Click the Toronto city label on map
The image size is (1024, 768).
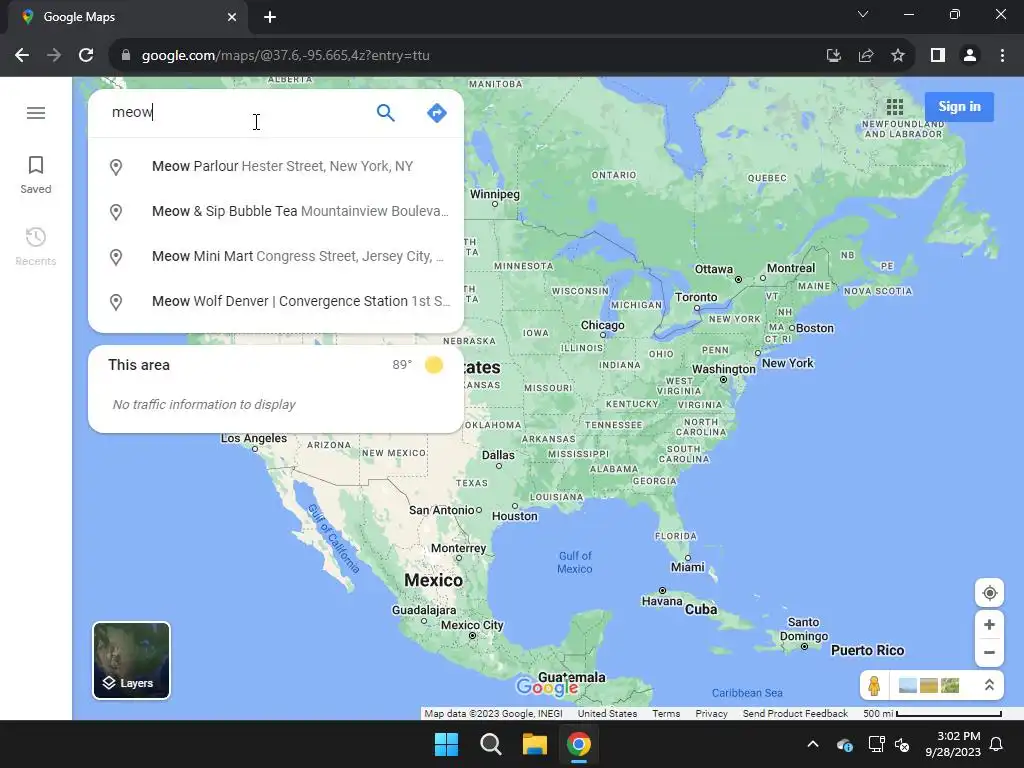(696, 297)
